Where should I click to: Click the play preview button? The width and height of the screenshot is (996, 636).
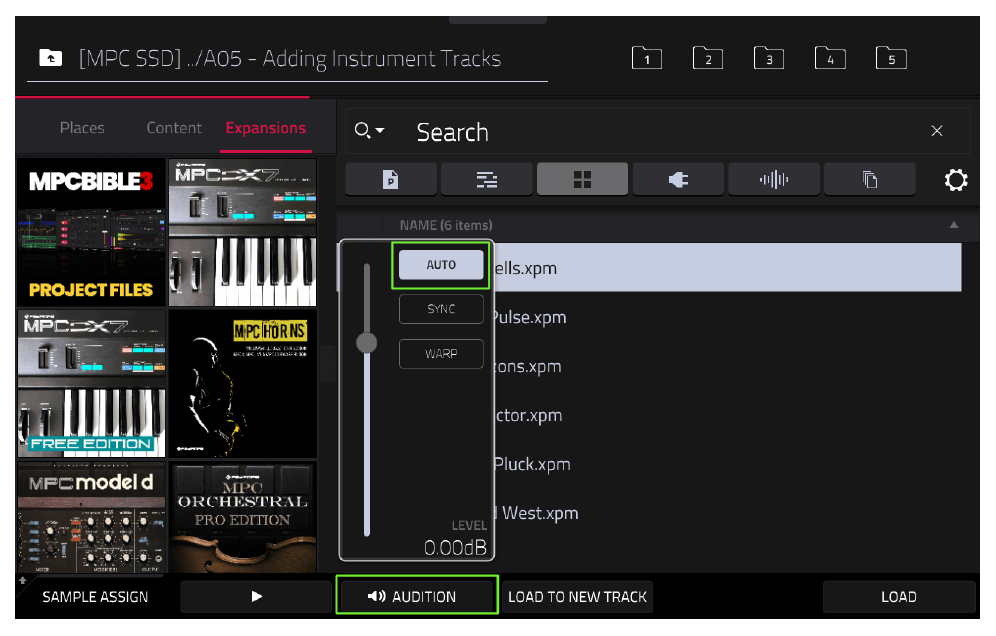[256, 596]
